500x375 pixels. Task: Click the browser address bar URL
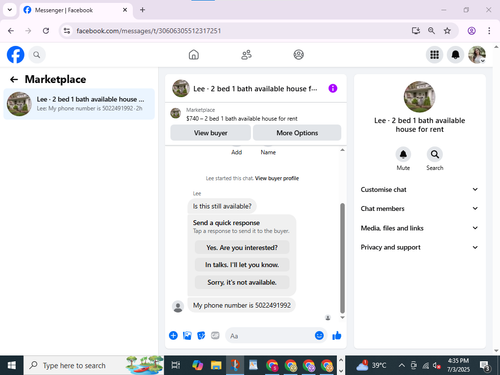(x=149, y=31)
